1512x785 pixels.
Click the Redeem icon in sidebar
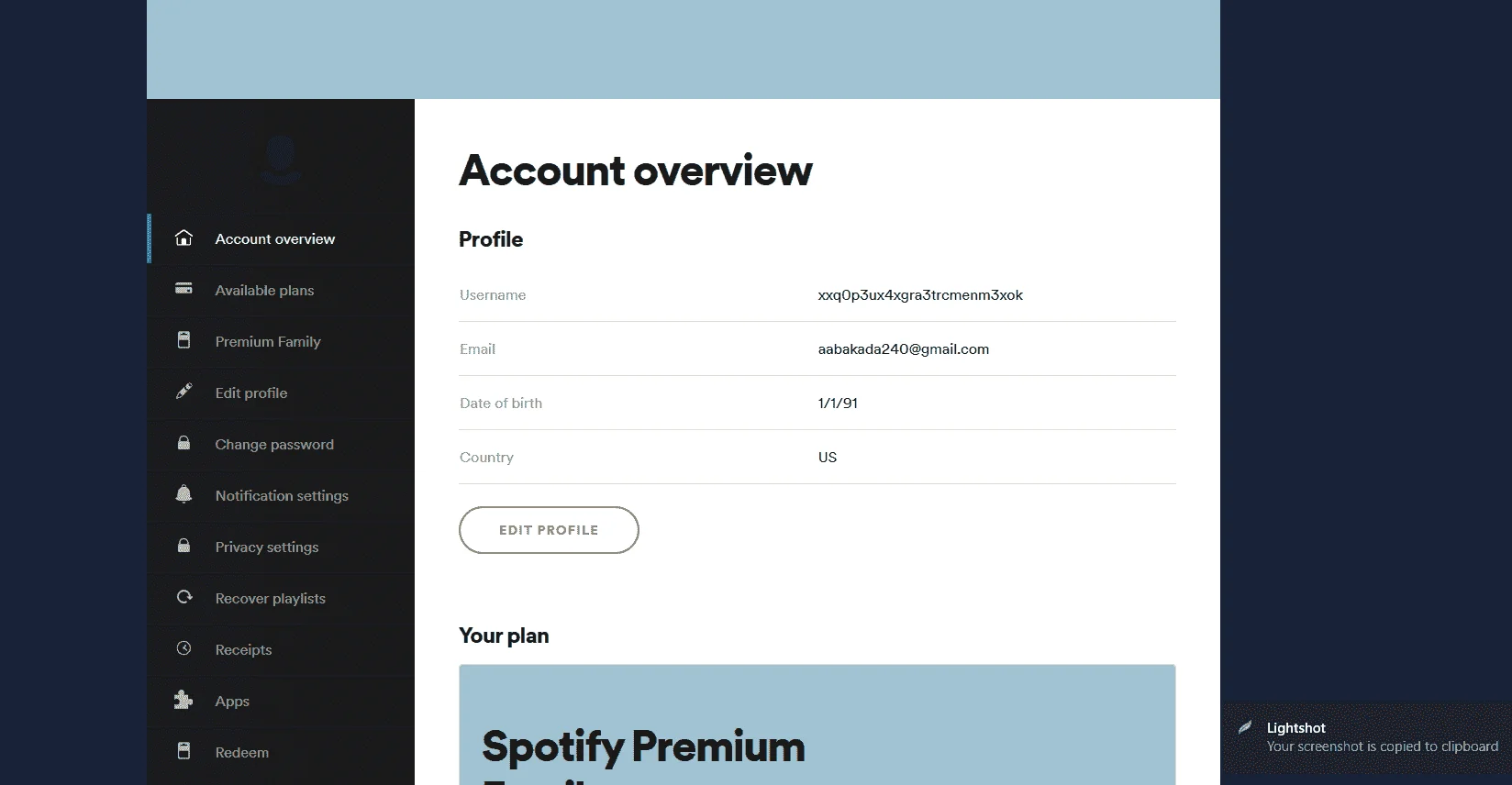click(183, 751)
